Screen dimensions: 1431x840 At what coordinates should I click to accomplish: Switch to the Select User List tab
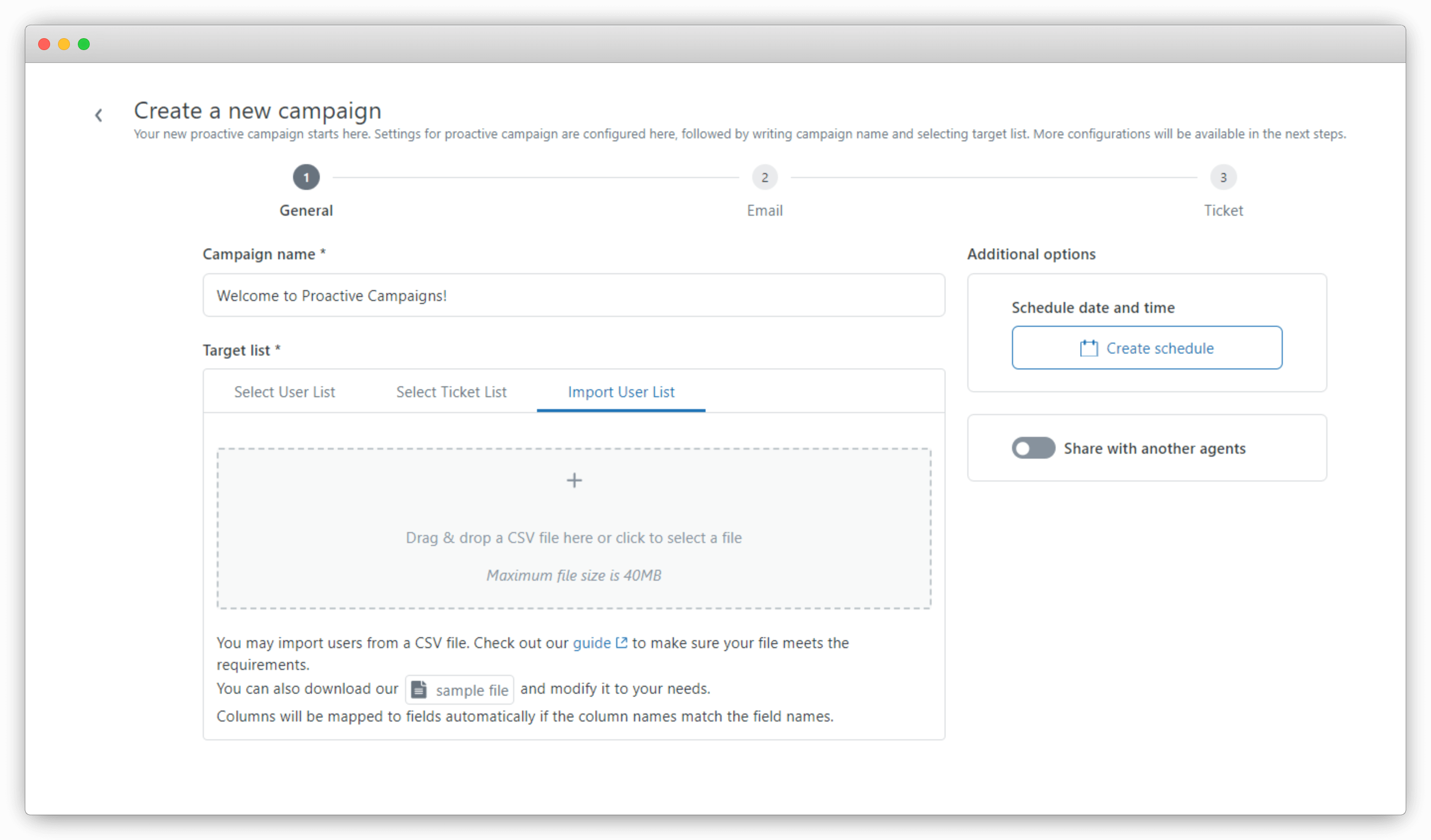coord(285,391)
